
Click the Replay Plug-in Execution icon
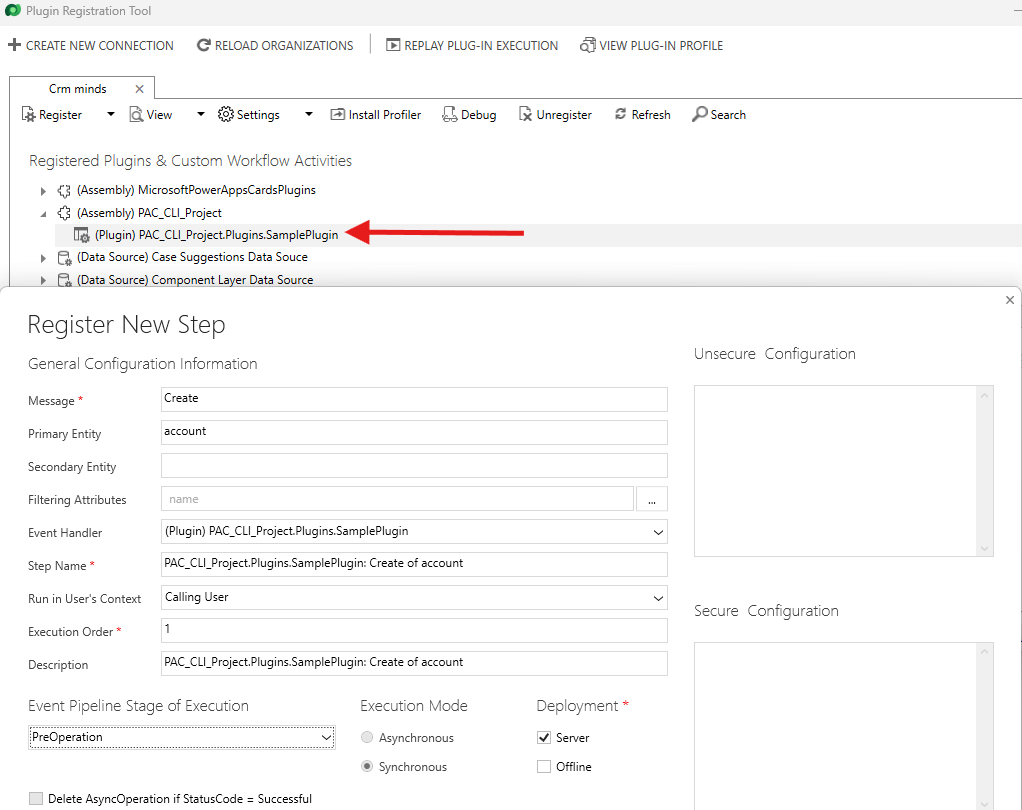393,45
